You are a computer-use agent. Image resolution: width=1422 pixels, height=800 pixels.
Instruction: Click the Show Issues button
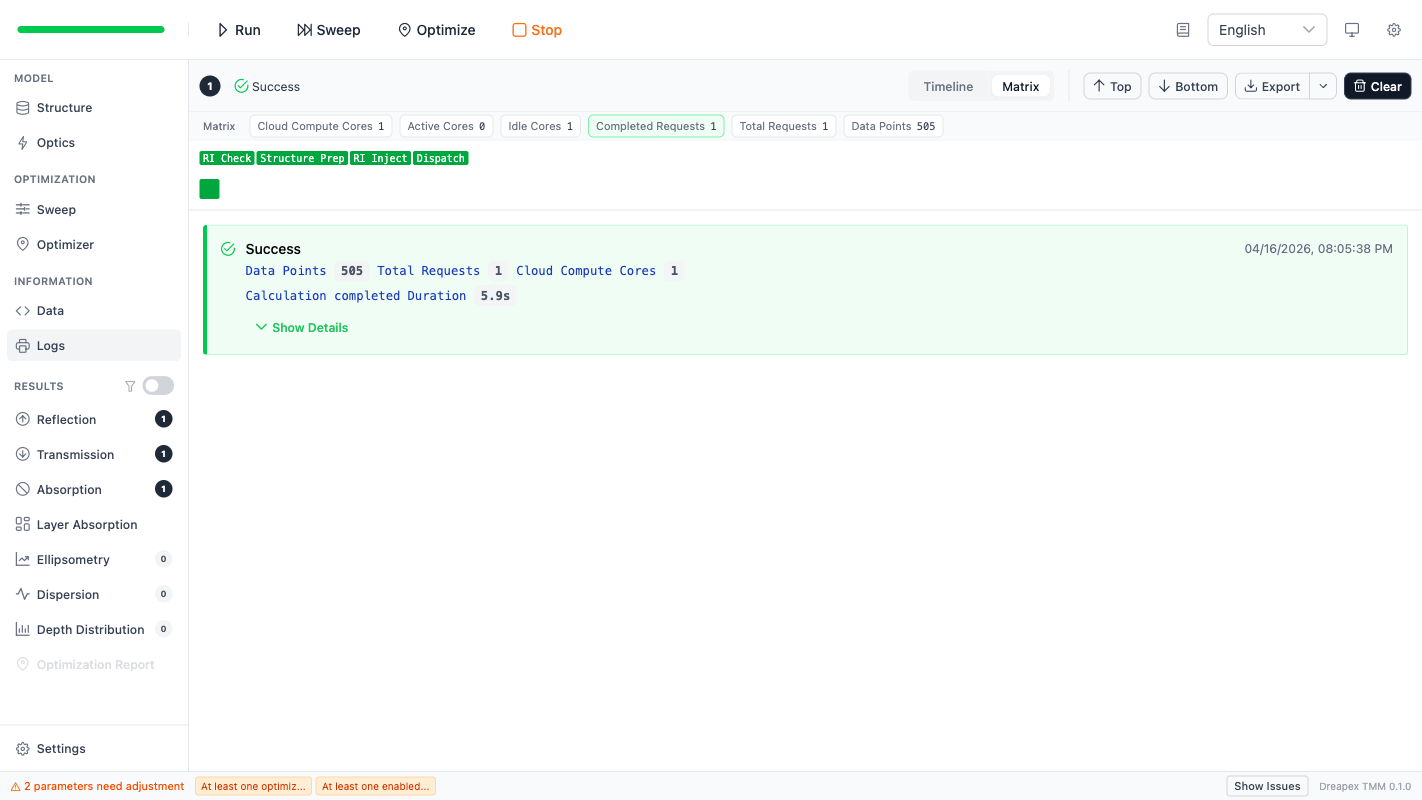[x=1266, y=786]
